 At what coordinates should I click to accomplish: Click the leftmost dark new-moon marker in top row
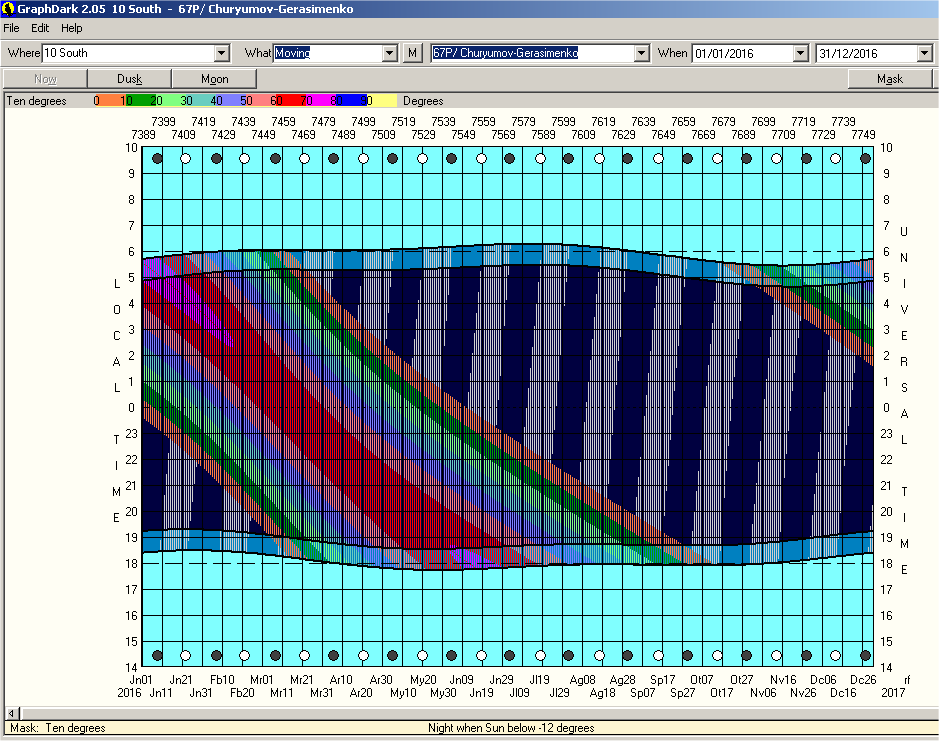click(x=157, y=158)
